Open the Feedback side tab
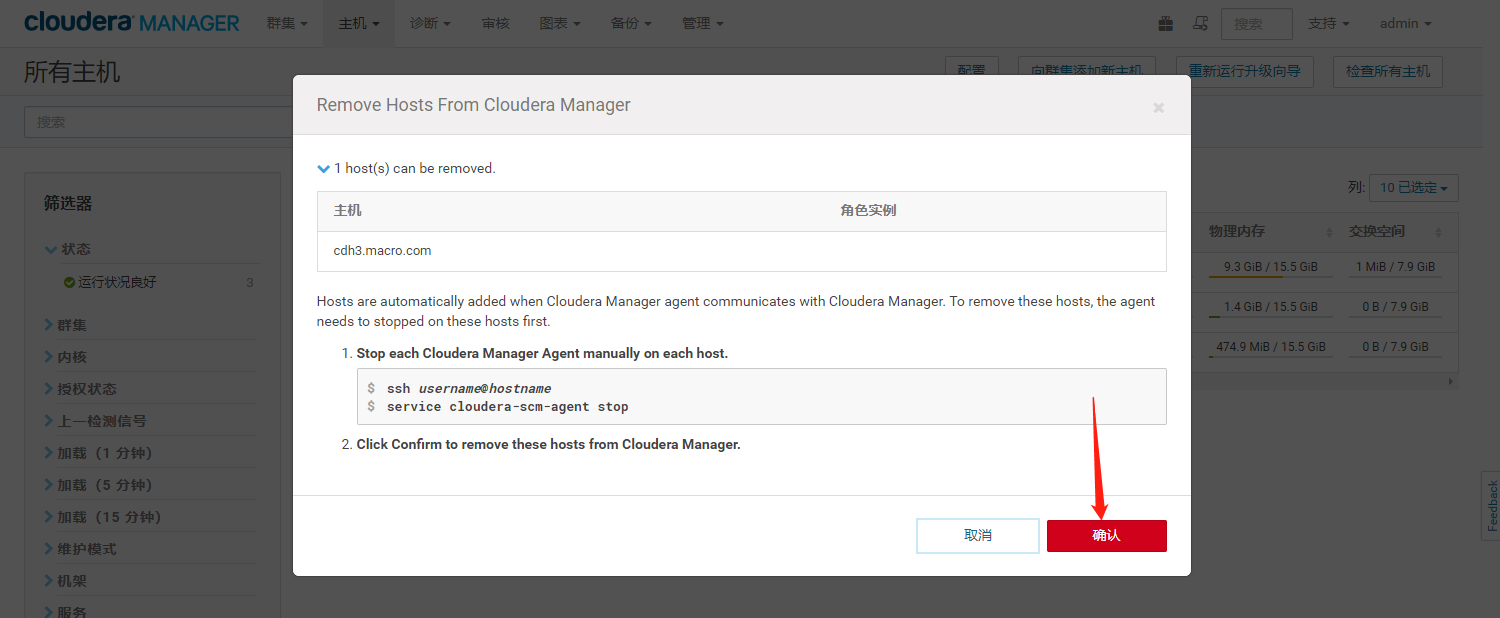This screenshot has height=618, width=1500. click(x=1491, y=506)
